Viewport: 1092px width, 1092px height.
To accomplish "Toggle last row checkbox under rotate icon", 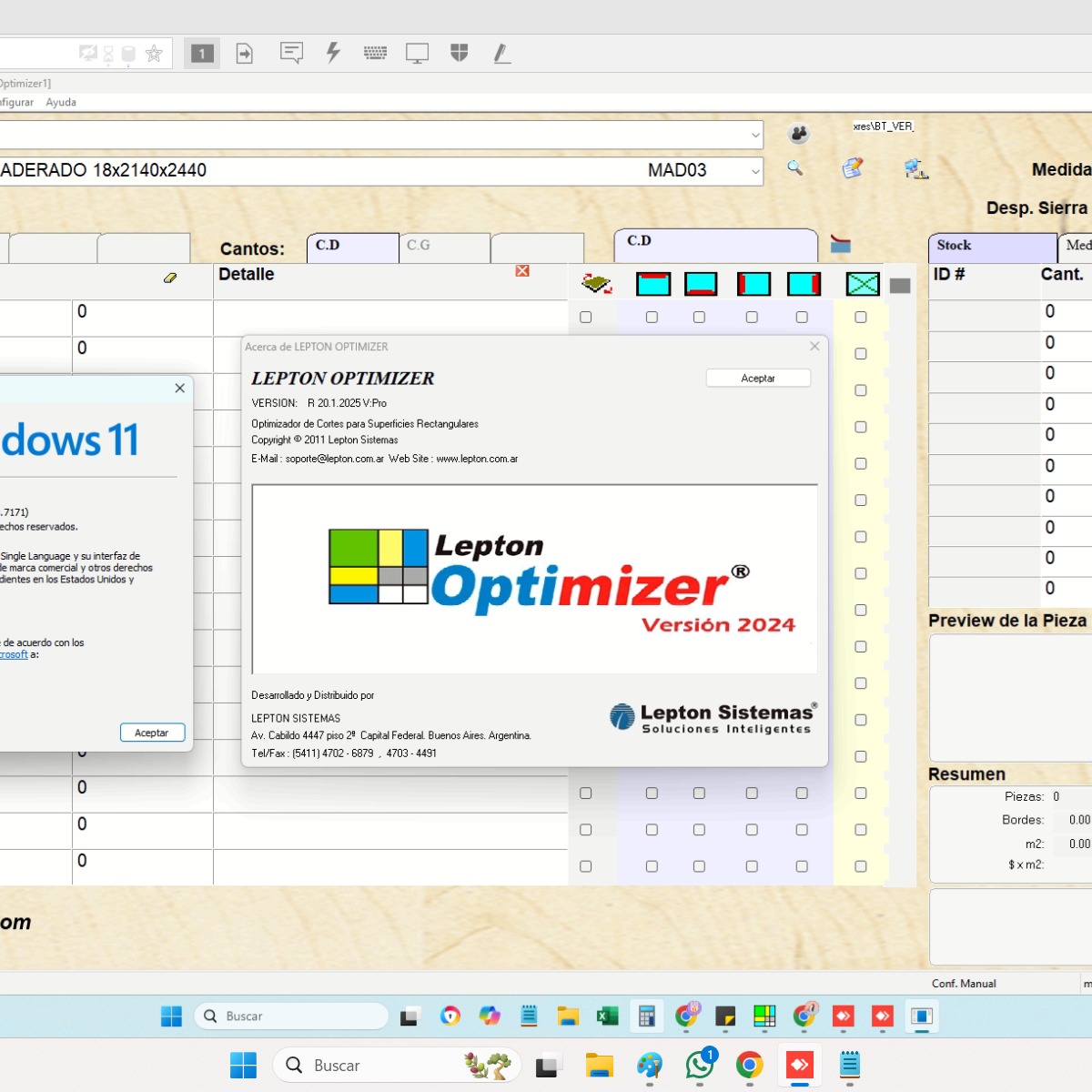I will click(x=585, y=866).
